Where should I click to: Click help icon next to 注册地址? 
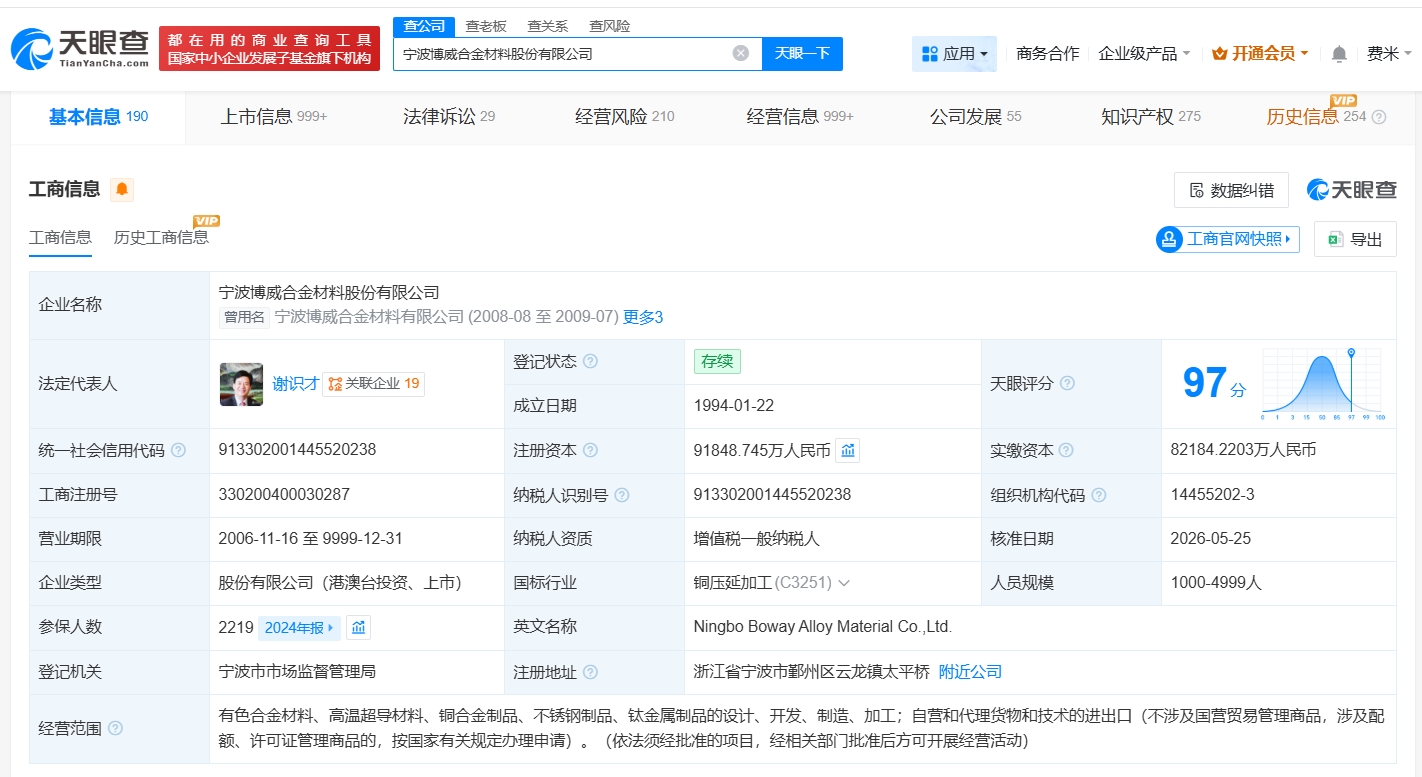coord(590,672)
